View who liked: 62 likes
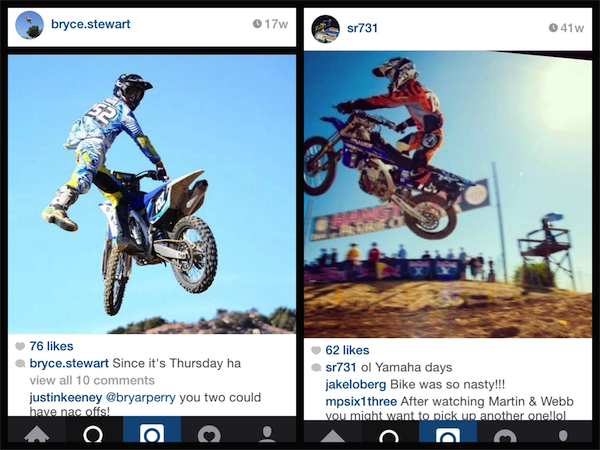Image resolution: width=600 pixels, height=450 pixels. click(347, 350)
